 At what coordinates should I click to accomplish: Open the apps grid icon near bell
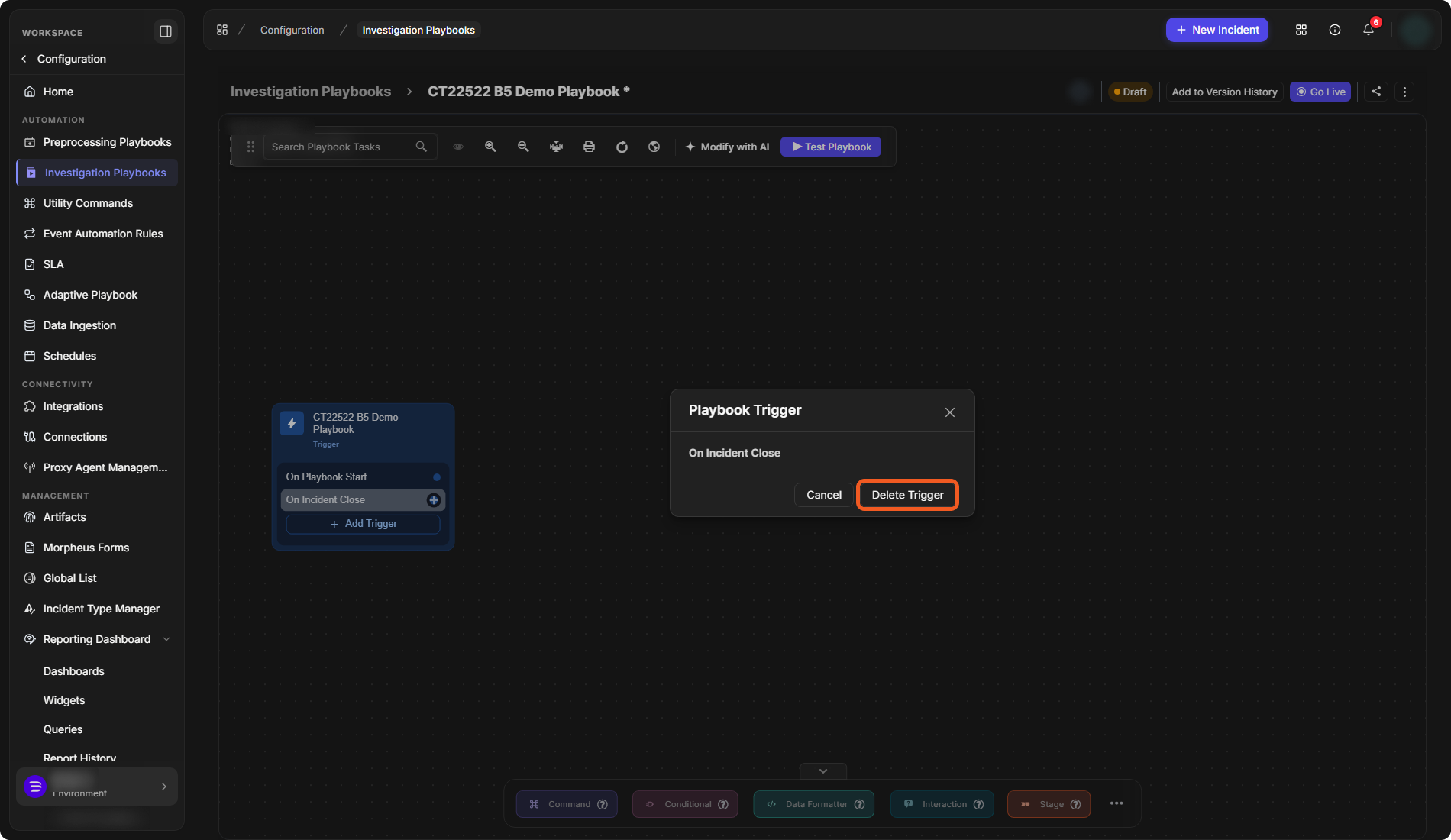[1301, 30]
